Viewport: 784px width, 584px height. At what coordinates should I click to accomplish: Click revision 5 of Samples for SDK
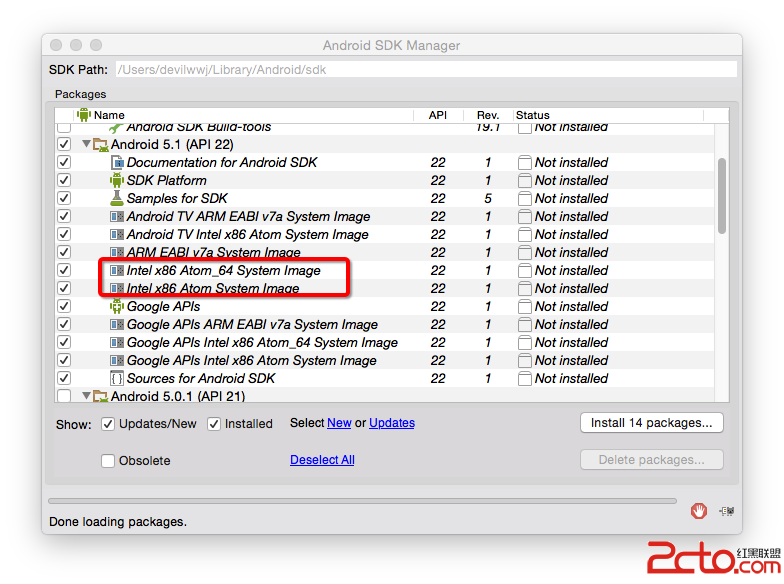[488, 198]
